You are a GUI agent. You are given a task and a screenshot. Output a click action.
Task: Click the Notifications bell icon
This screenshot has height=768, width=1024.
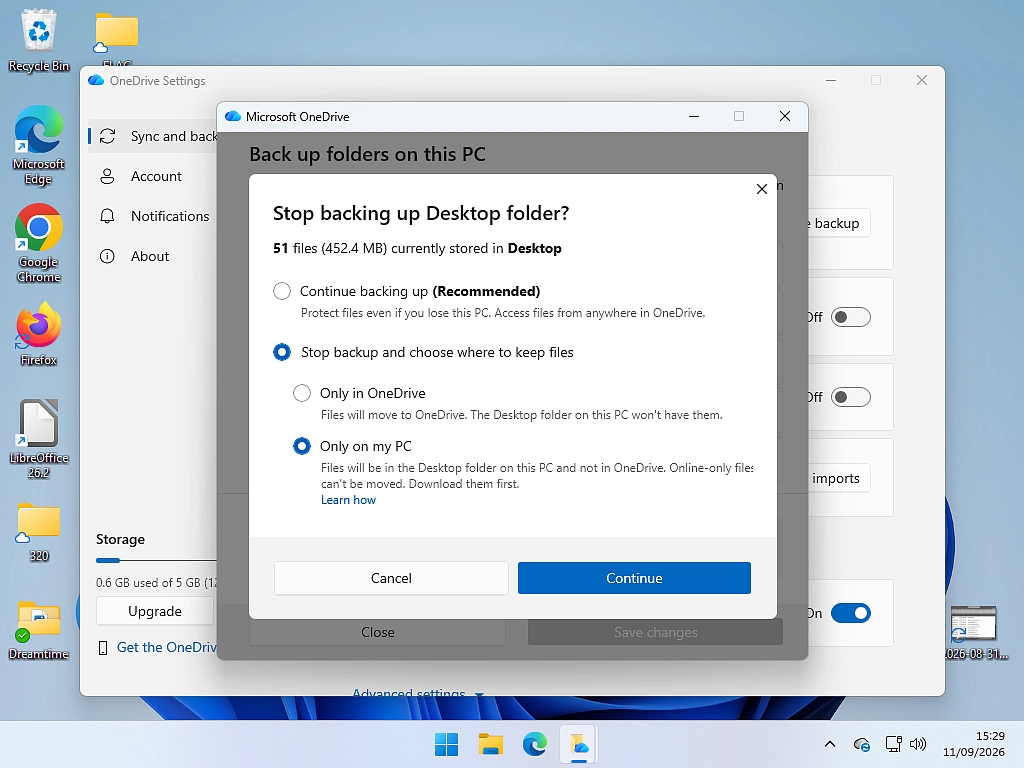click(107, 216)
